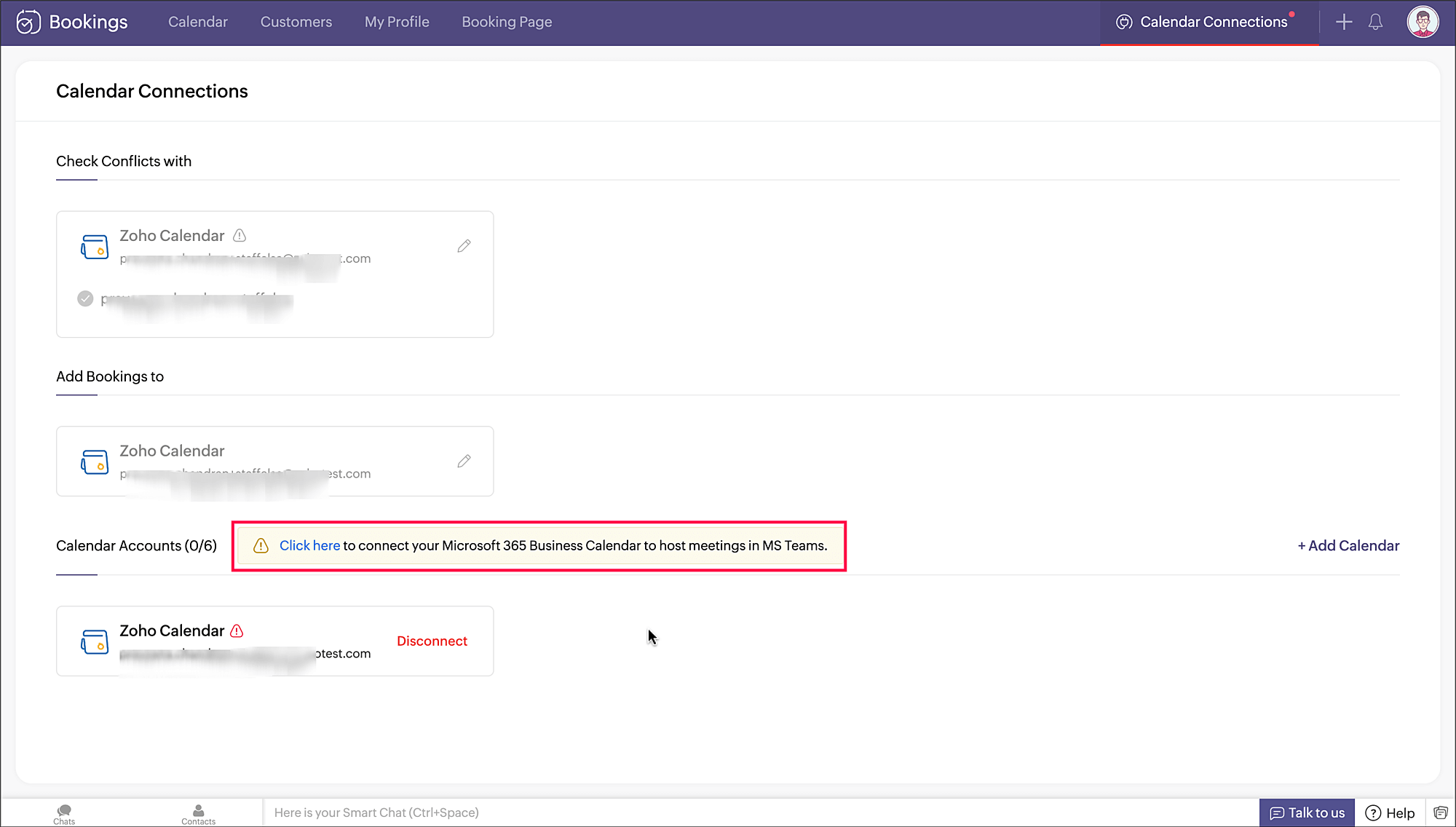Click the 'Click here' Microsoft 365 link
Screen dimensions: 1456x827
point(309,545)
